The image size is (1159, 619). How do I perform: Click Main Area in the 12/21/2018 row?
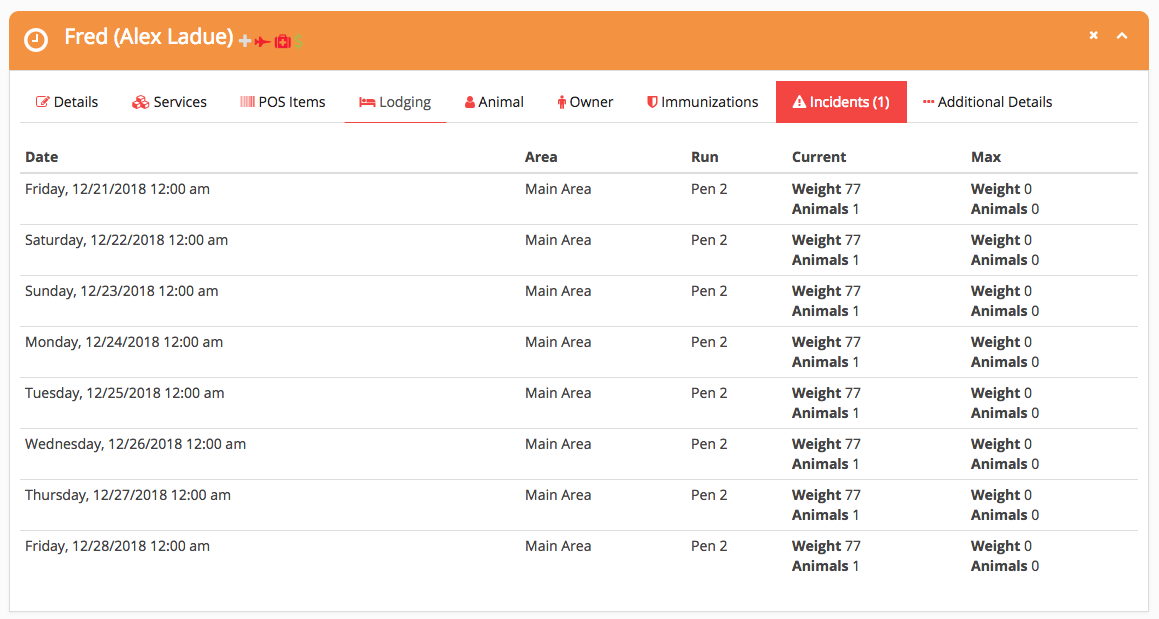click(x=558, y=189)
